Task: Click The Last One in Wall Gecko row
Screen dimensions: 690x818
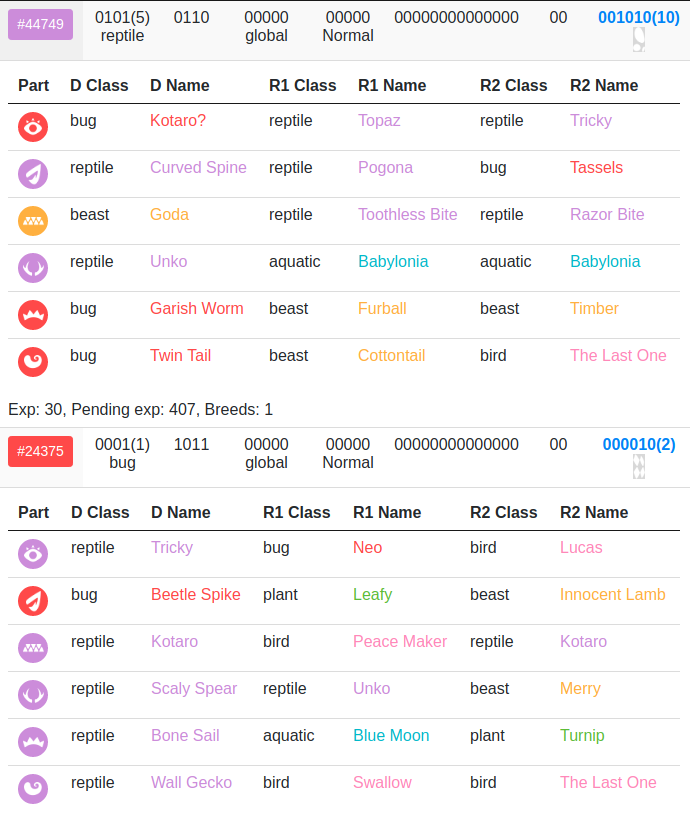Action: click(x=608, y=782)
